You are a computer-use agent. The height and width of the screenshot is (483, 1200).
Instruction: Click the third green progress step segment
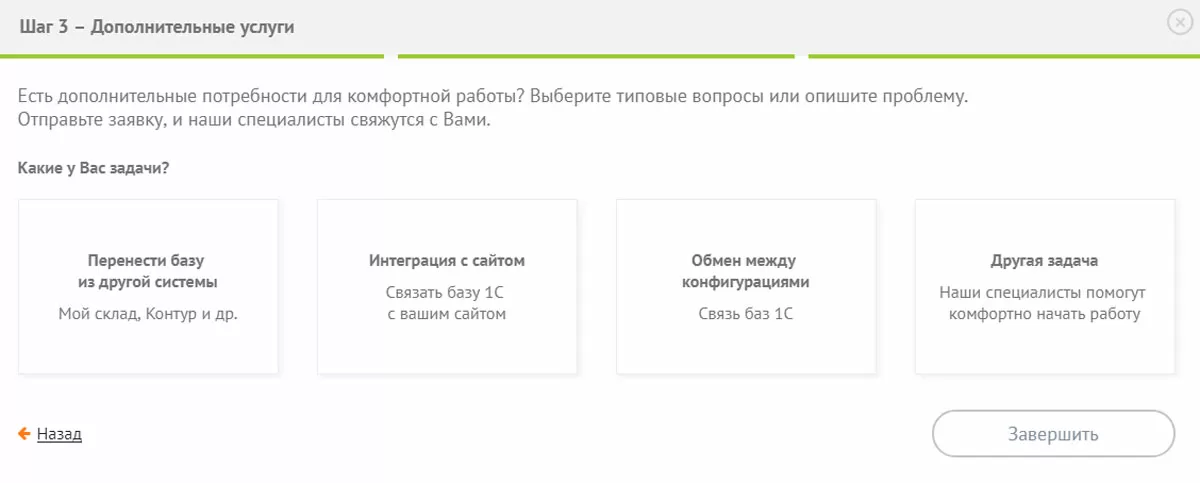[x=1003, y=56]
